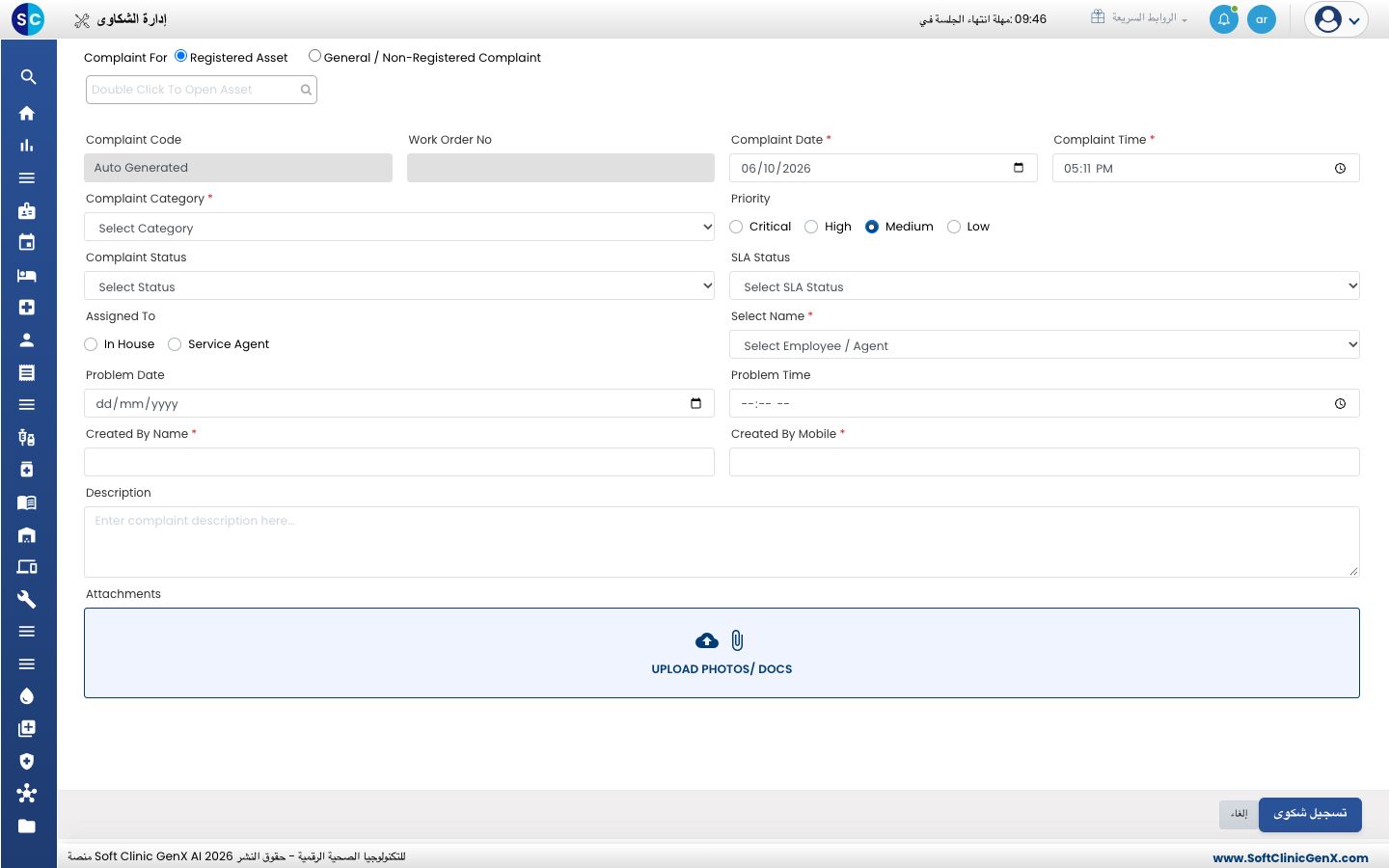This screenshot has height=868, width=1389.
Task: Open the Problem Time clock picker
Action: click(1340, 403)
